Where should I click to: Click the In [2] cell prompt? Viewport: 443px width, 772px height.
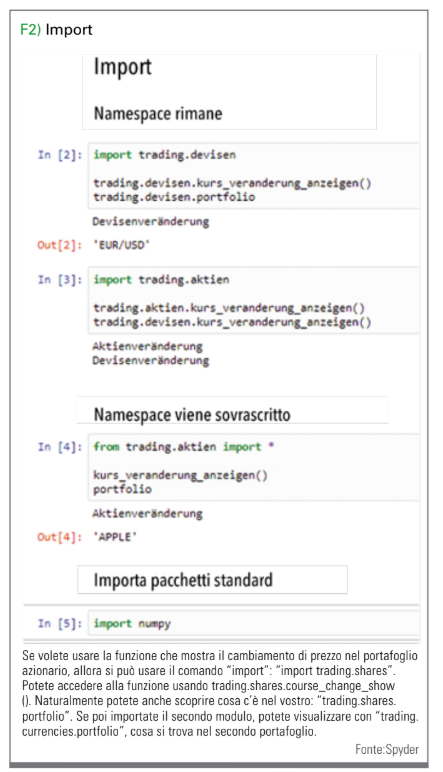60,155
